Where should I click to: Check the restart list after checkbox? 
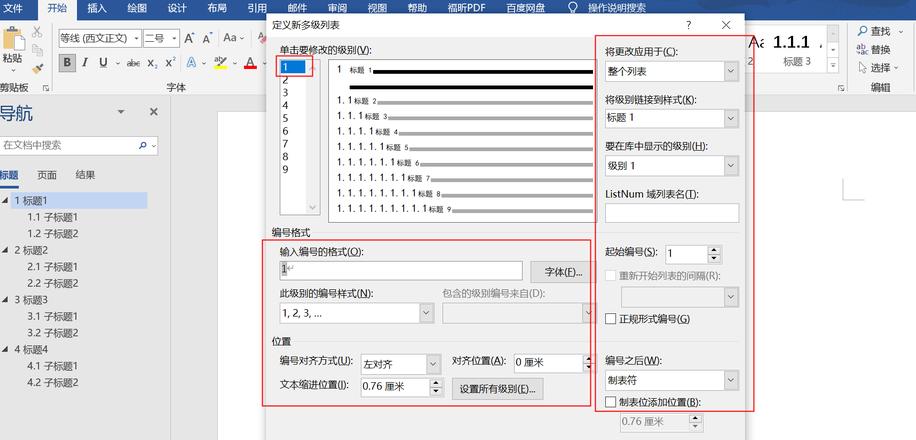[x=610, y=276]
